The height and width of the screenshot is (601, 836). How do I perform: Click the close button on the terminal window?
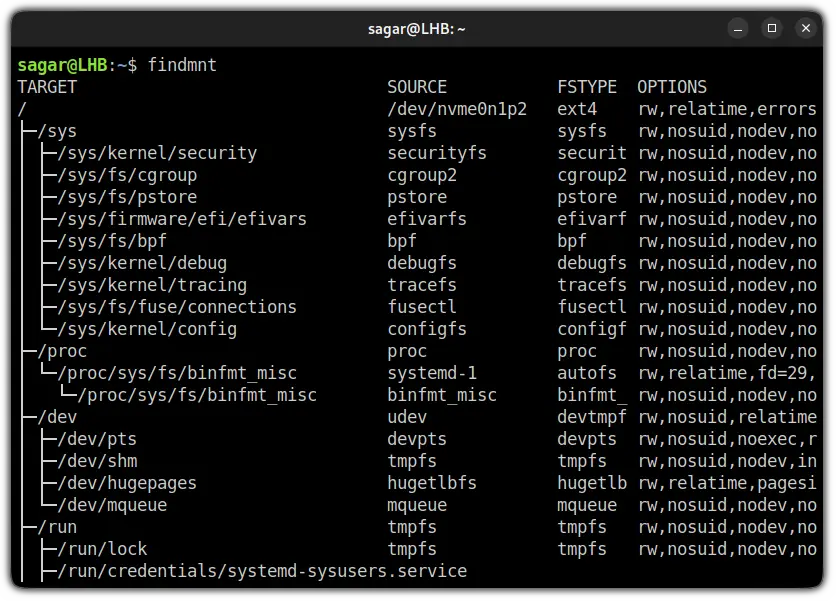(806, 28)
